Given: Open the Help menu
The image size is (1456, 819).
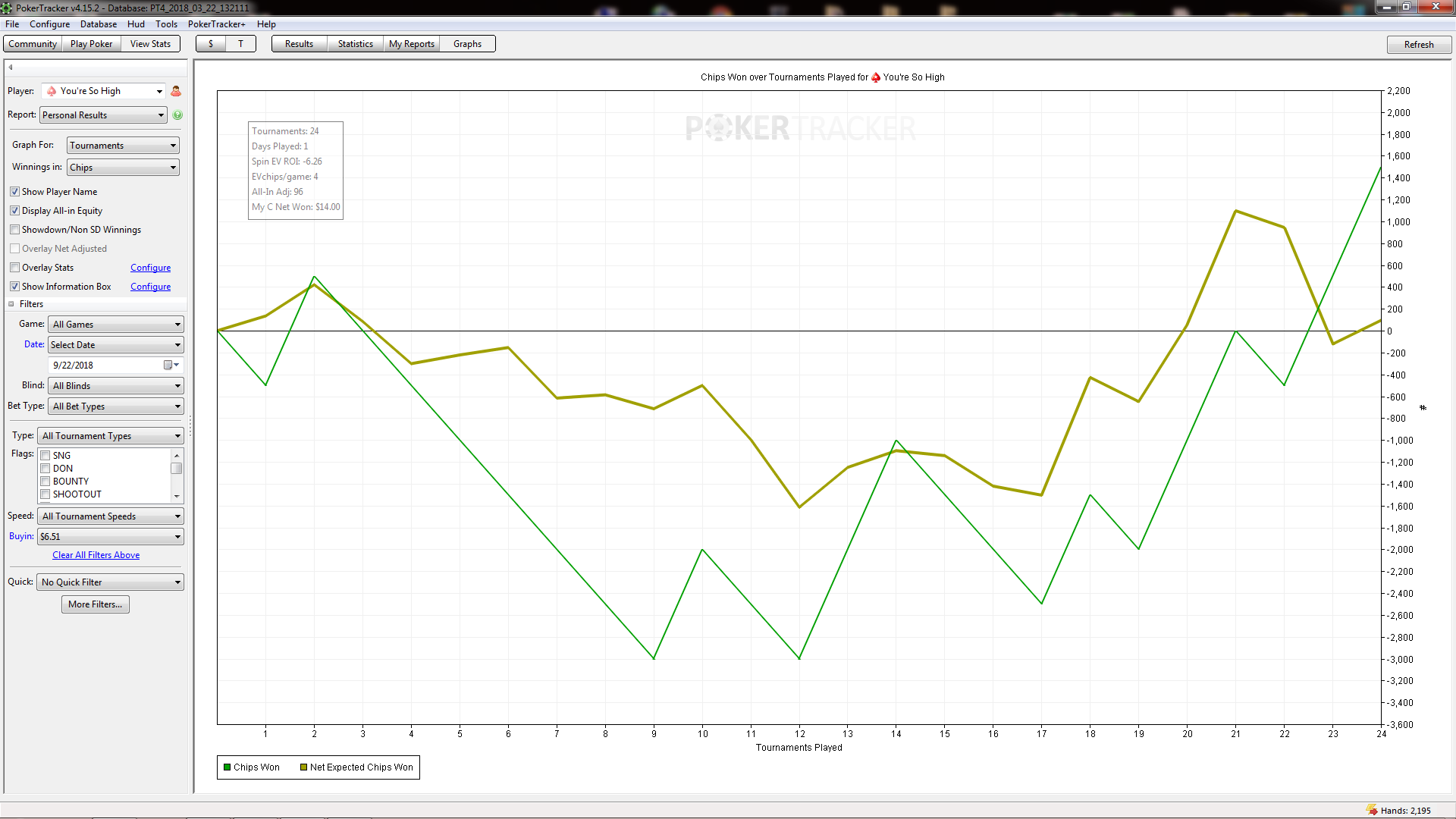Looking at the screenshot, I should pos(266,24).
